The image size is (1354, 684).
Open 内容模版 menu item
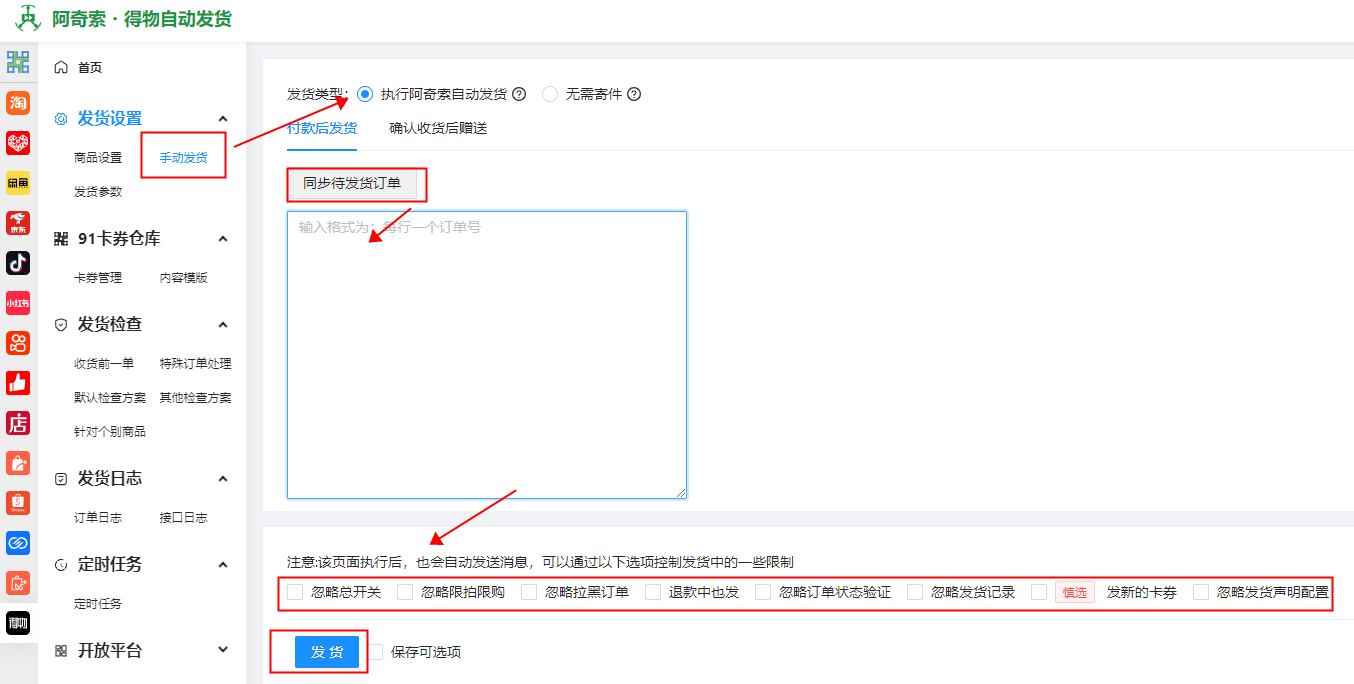click(x=184, y=278)
